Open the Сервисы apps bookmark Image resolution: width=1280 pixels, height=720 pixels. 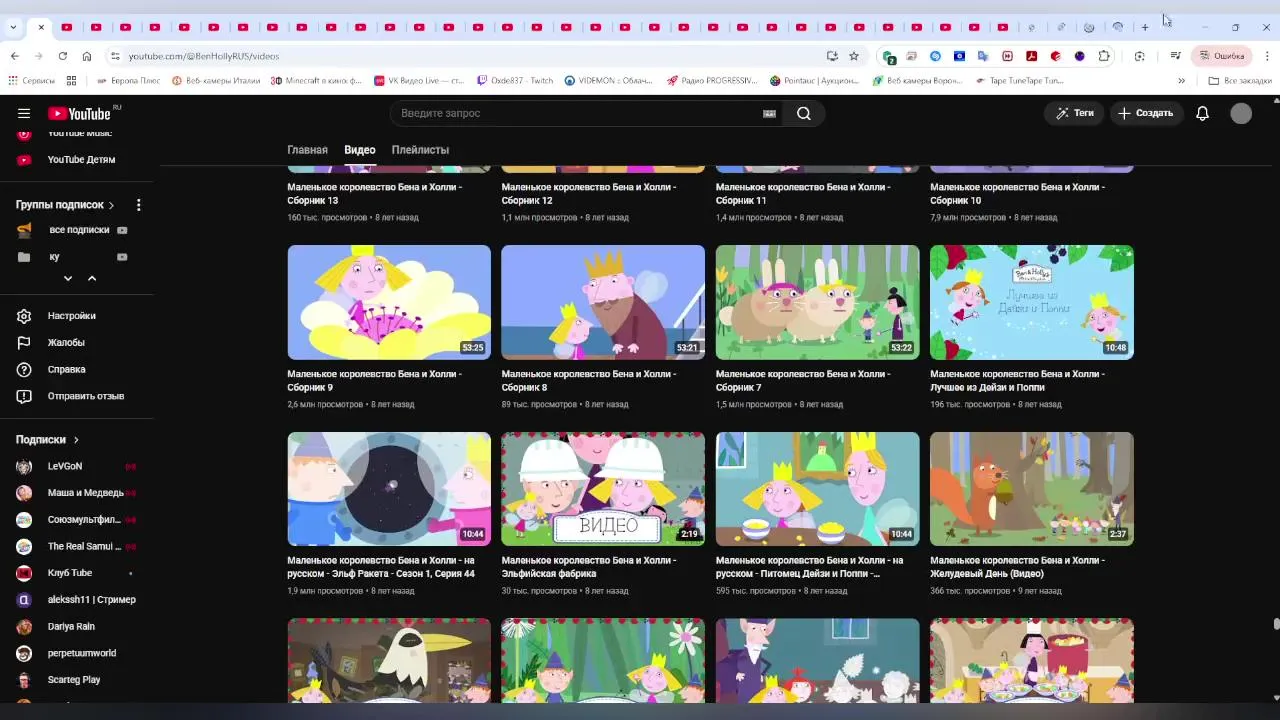tap(32, 81)
